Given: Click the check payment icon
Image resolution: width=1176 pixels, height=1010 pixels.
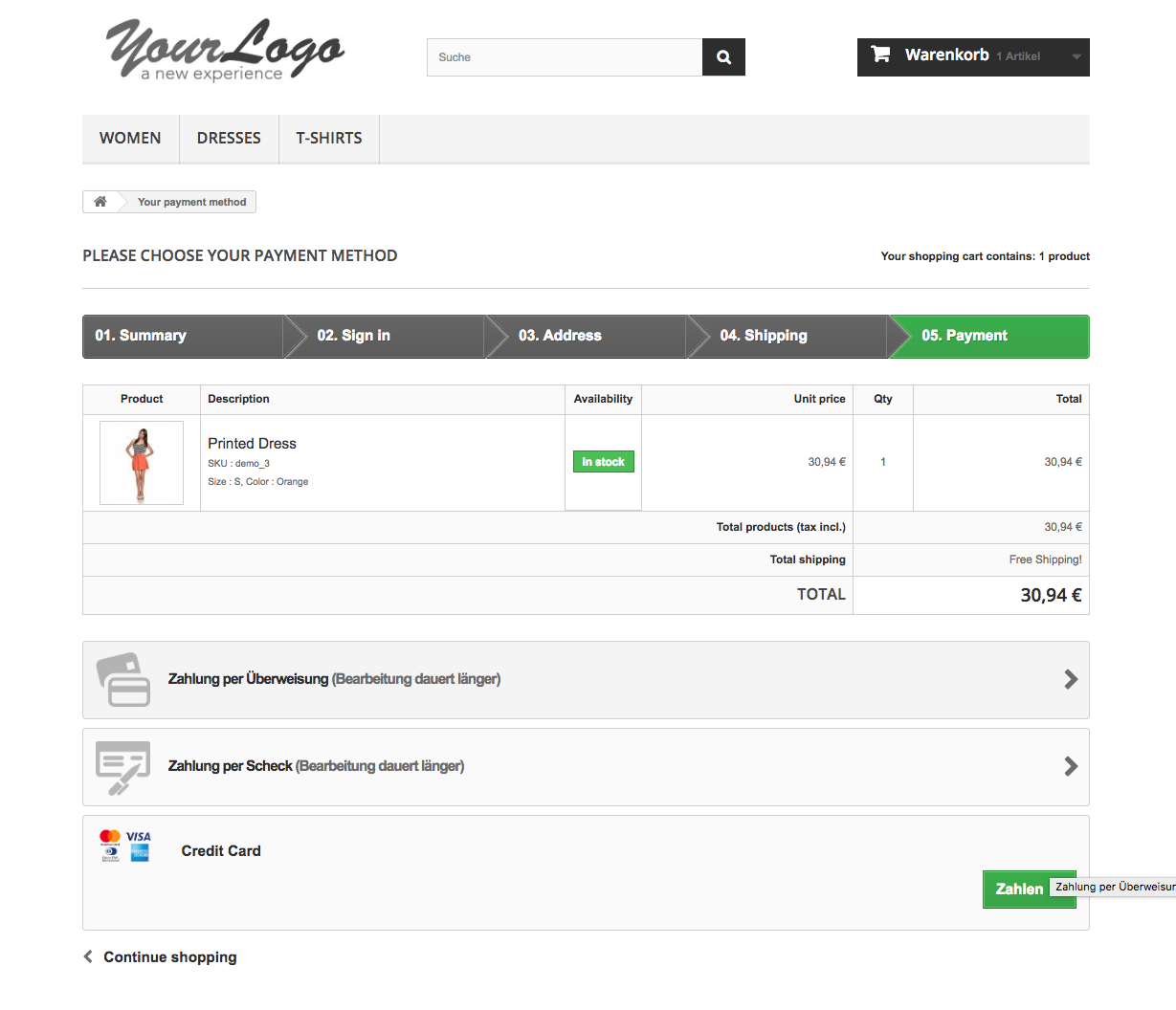Looking at the screenshot, I should (123, 767).
